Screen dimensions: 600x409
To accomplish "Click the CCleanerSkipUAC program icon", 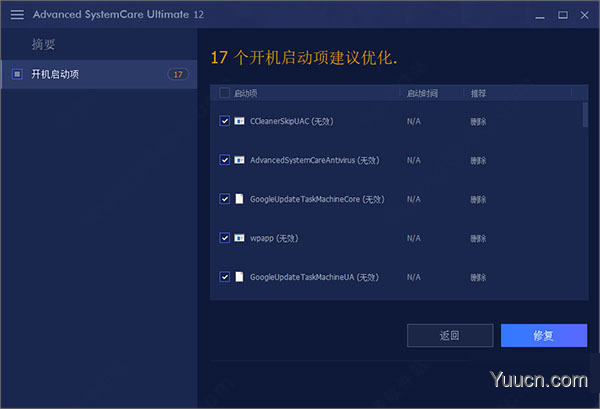I will pyautogui.click(x=239, y=121).
